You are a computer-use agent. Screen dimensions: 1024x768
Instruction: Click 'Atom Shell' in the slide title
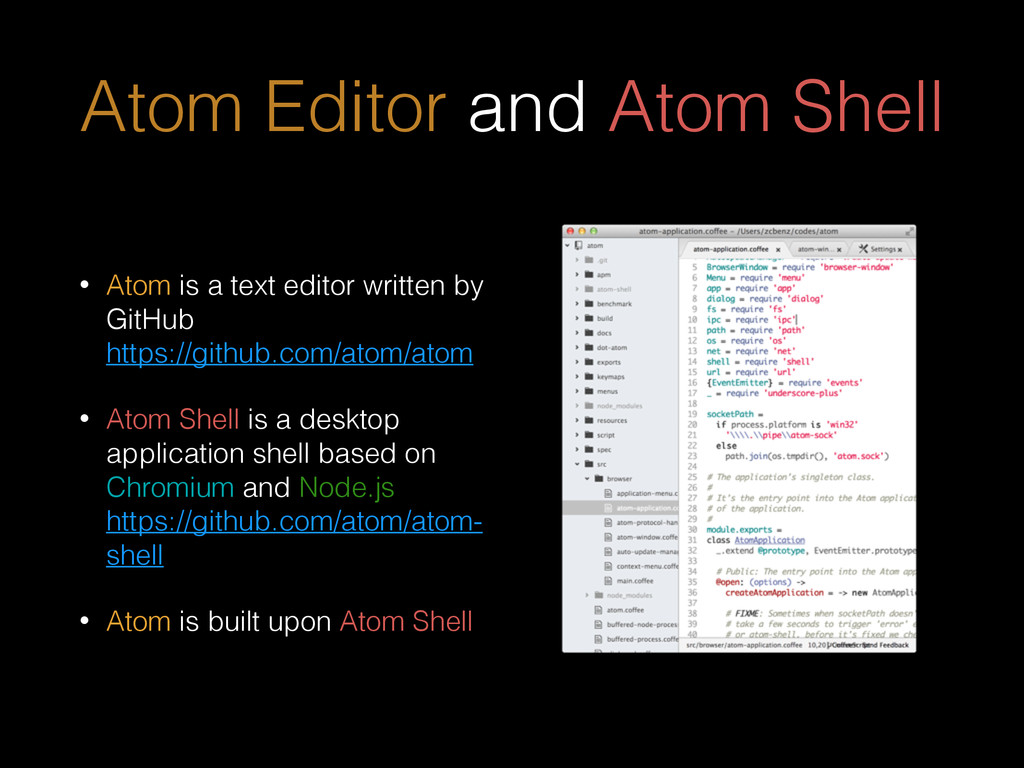click(775, 107)
